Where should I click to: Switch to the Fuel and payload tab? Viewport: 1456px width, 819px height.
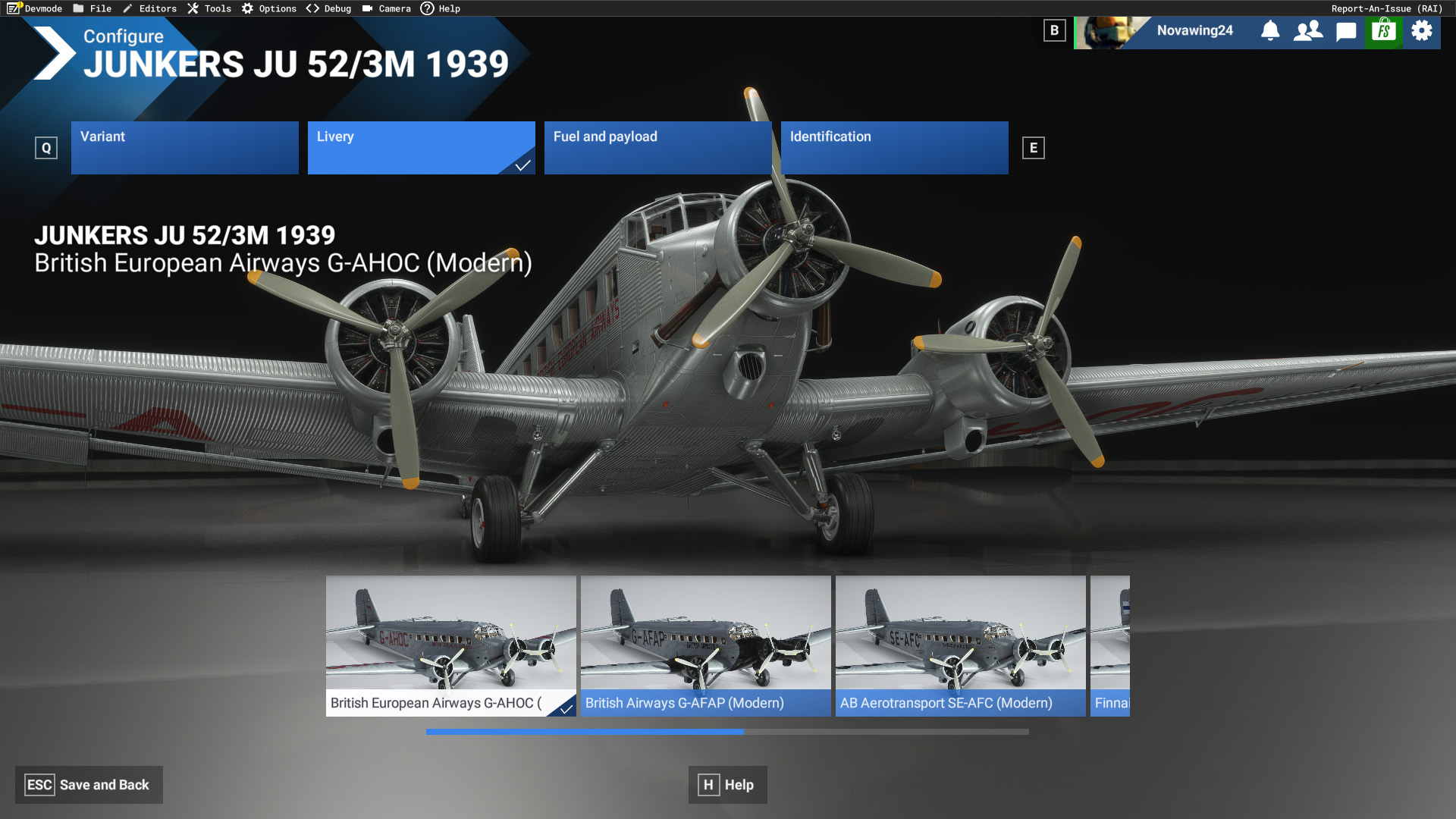[x=658, y=148]
